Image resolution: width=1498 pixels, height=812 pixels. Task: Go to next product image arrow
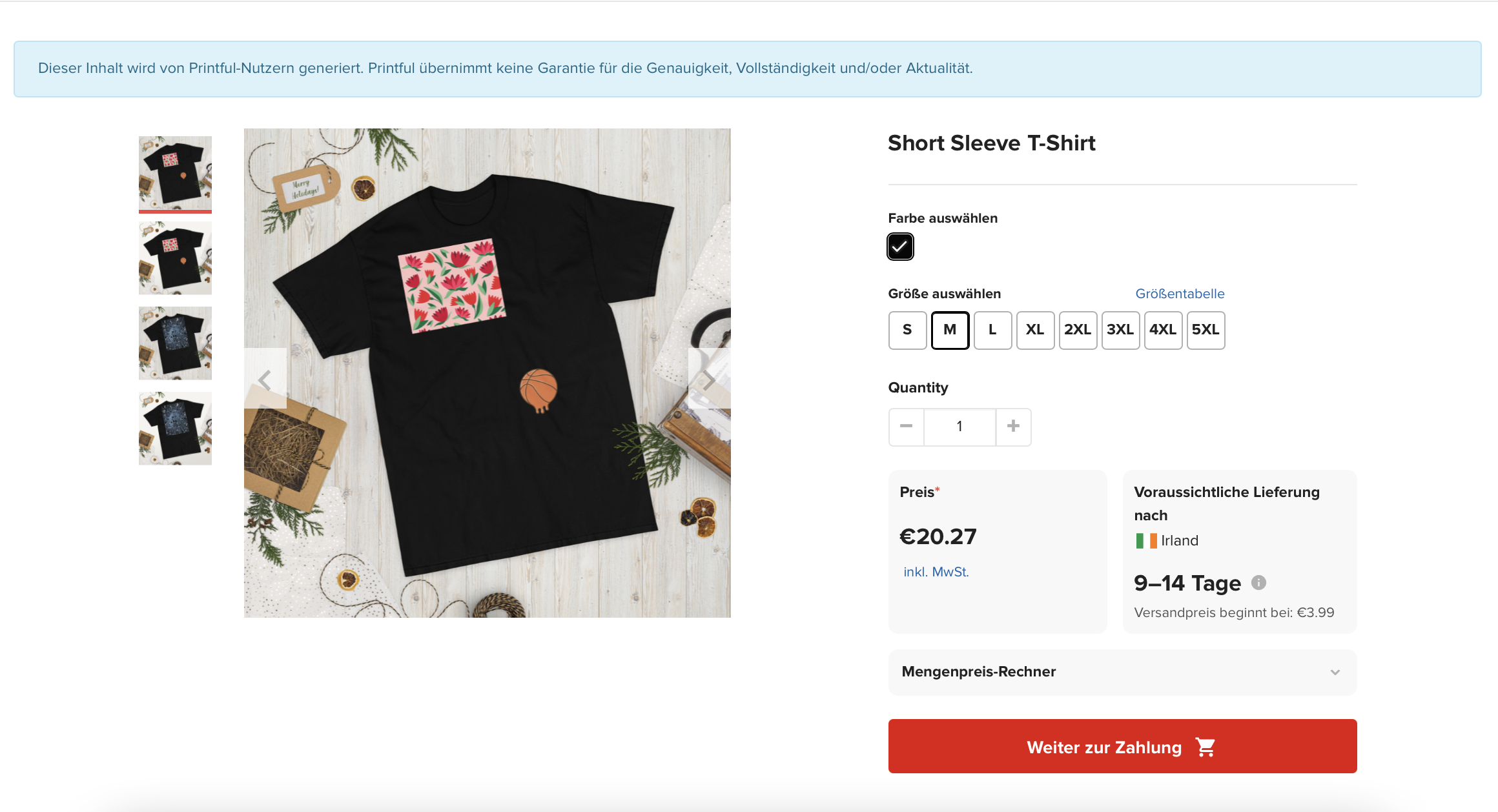click(x=709, y=380)
